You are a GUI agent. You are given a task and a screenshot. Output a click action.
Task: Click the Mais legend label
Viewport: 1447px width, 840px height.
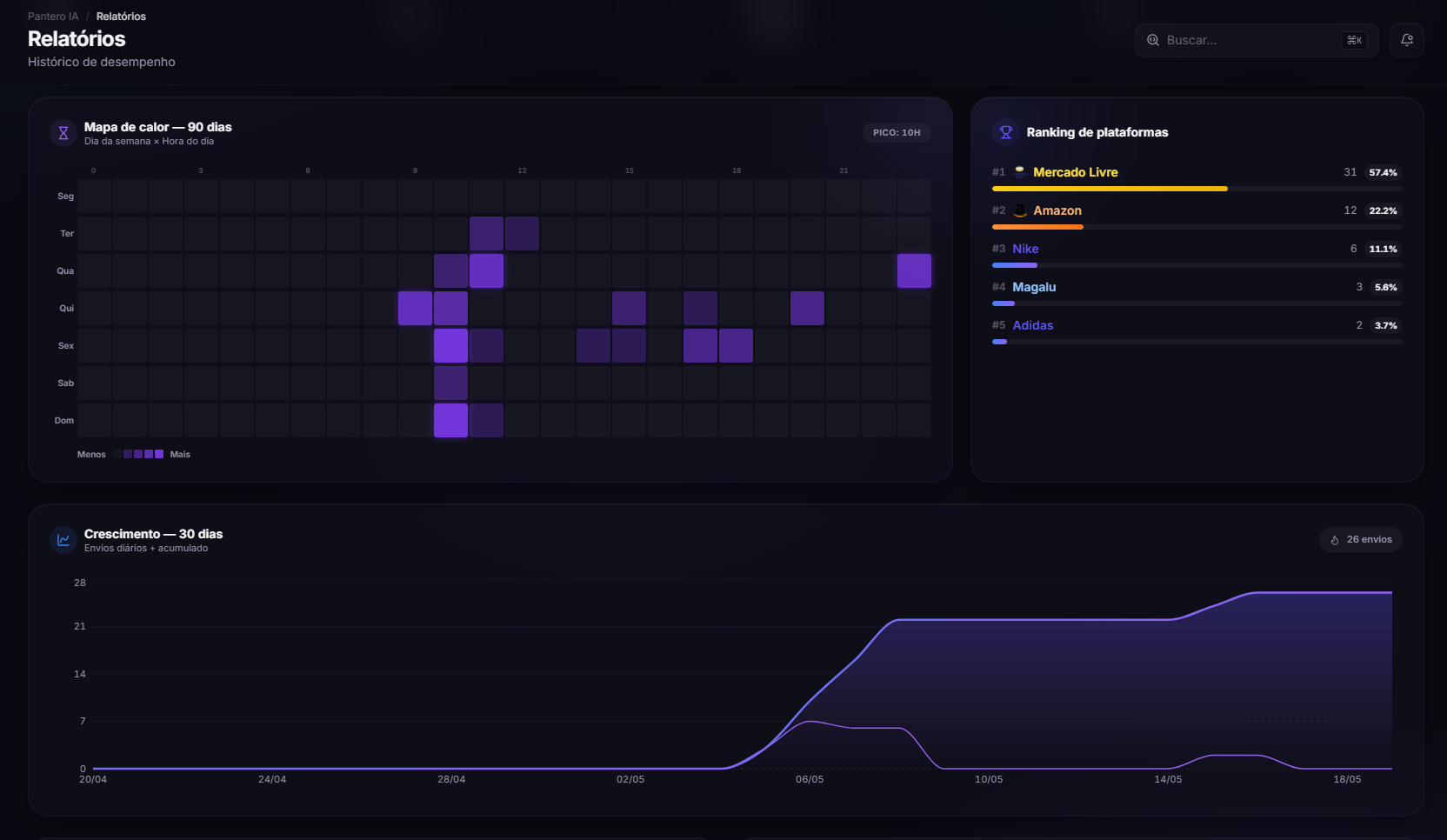(180, 454)
